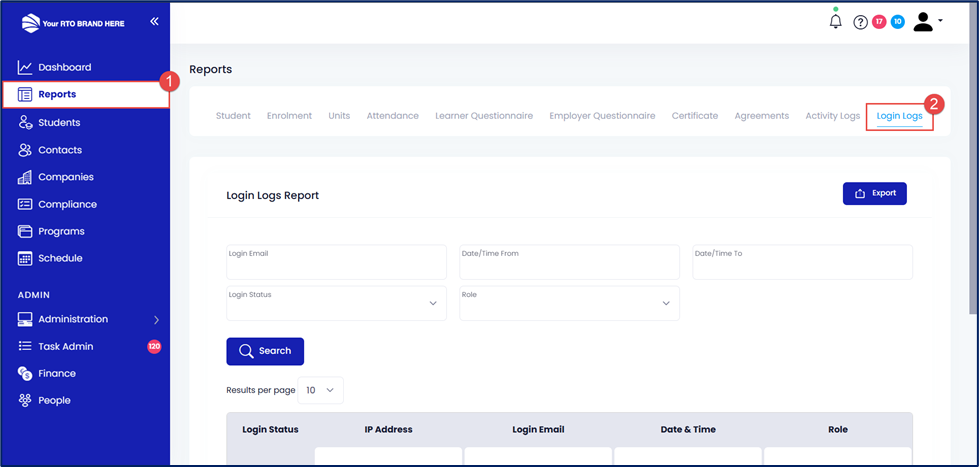
Task: Open notifications bell icon
Action: pos(836,22)
